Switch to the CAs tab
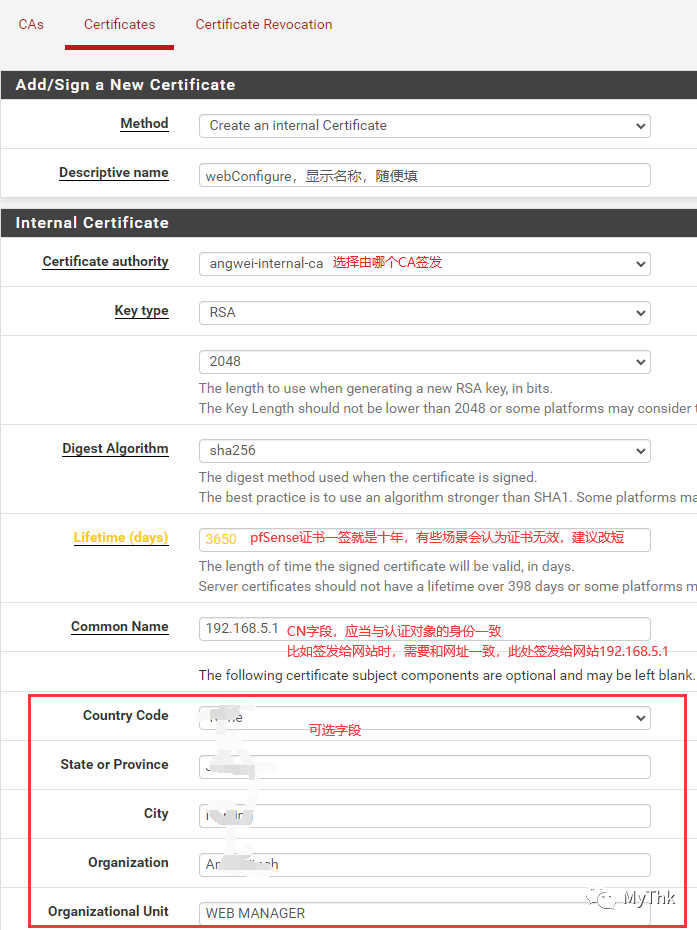Image resolution: width=697 pixels, height=930 pixels. coord(31,24)
